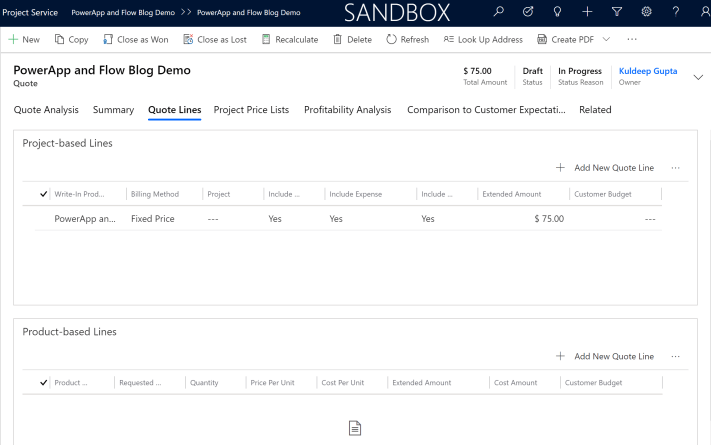The height and width of the screenshot is (445, 711).
Task: Click the search magnifier icon in header
Action: click(500, 12)
